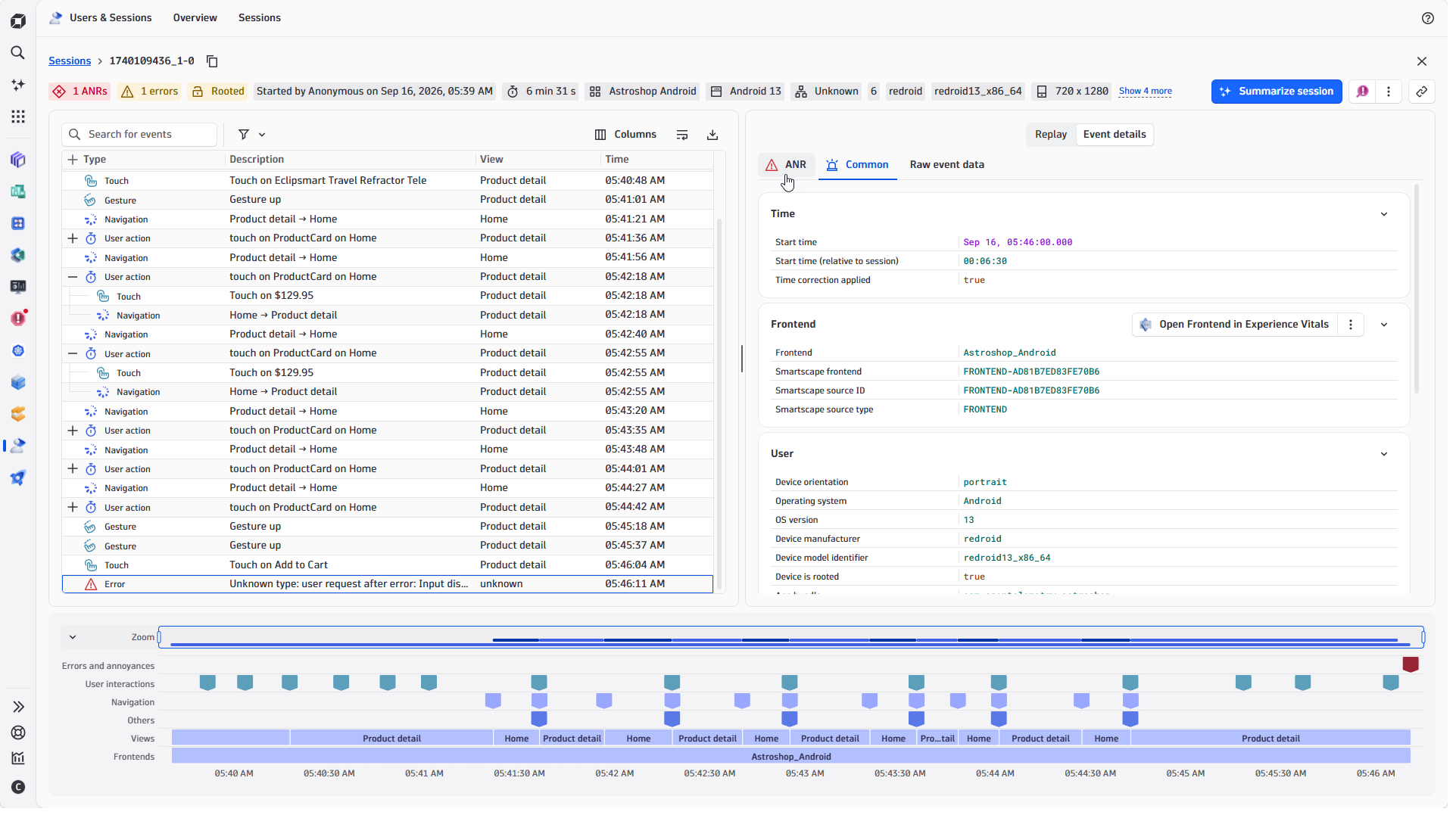This screenshot has height=818, width=1456.
Task: Expand User action row at 05:43:35 AM
Action: 73,432
